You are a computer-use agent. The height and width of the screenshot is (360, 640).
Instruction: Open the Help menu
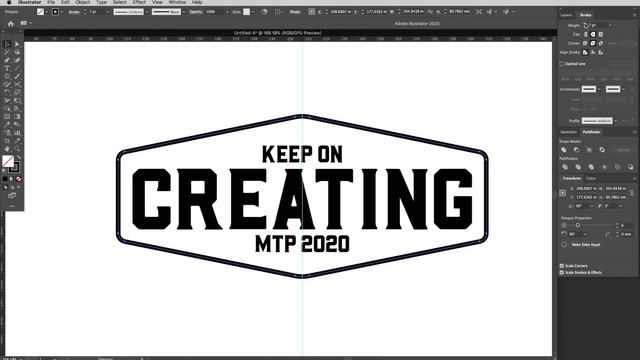pos(197,2)
